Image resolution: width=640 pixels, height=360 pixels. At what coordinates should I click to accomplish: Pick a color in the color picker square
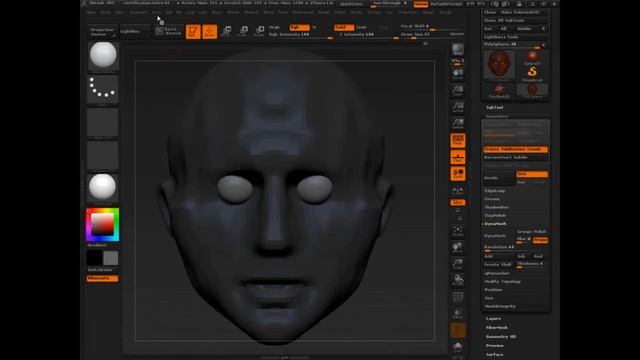point(102,224)
